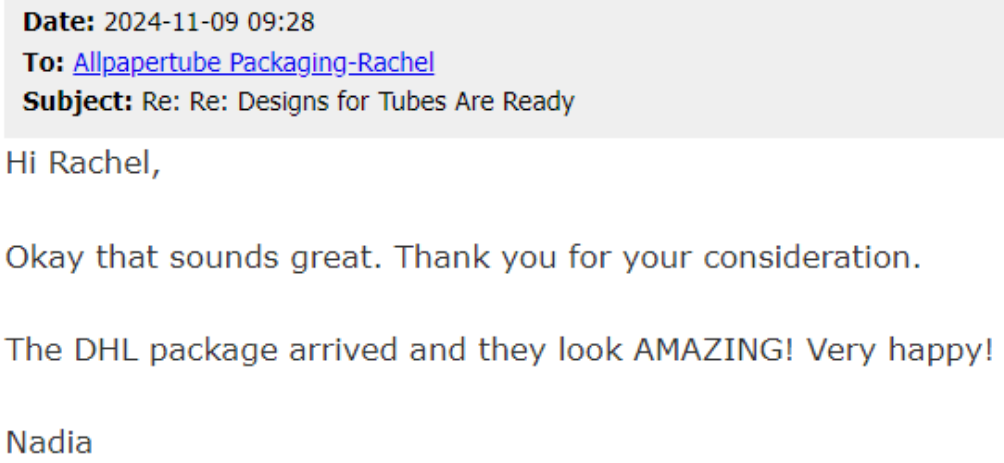Click the "Okay that sounds great." sentence
The height and width of the screenshot is (463, 1004).
[x=195, y=257]
